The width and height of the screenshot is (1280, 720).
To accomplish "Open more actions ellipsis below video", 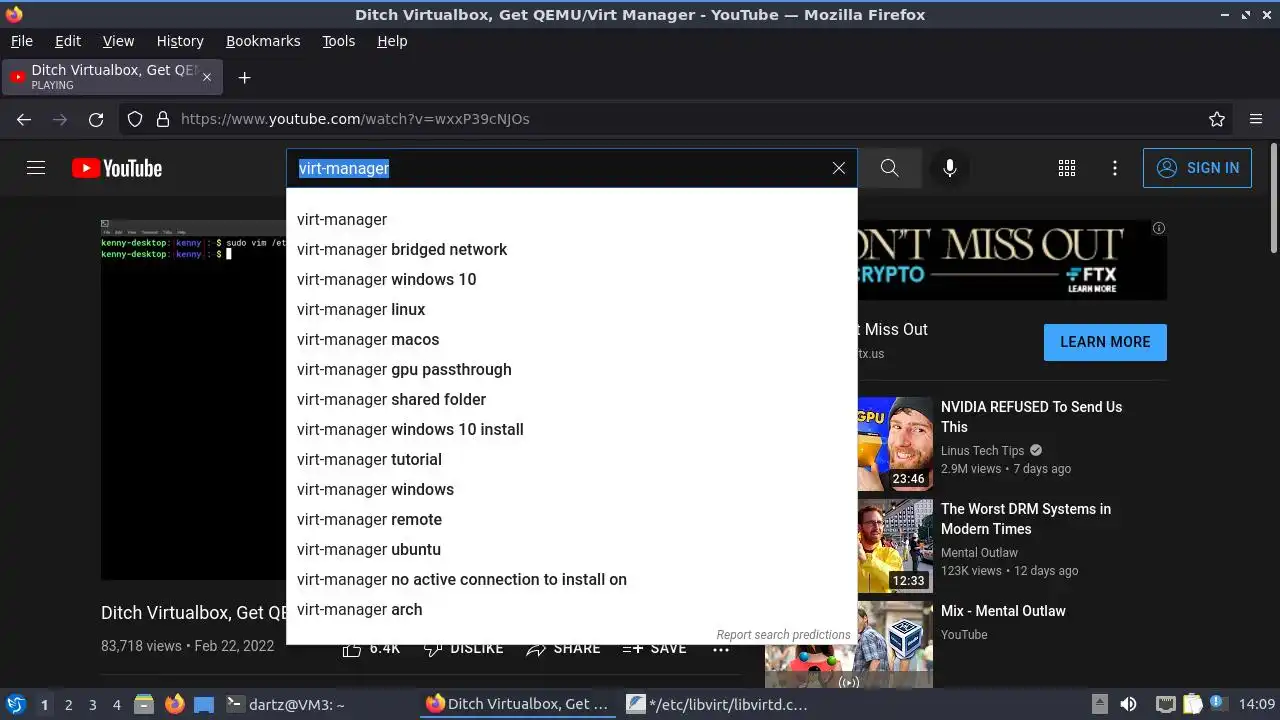I will pyautogui.click(x=721, y=649).
